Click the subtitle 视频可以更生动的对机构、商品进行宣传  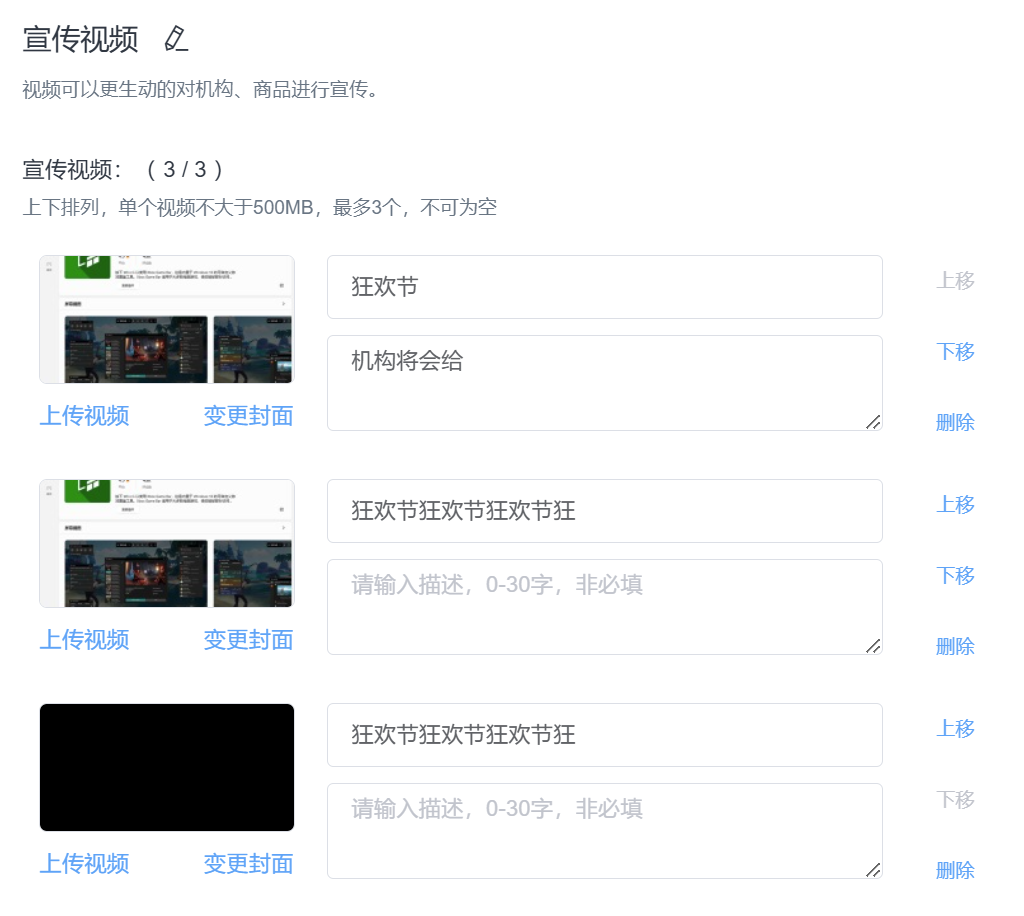pyautogui.click(x=200, y=89)
